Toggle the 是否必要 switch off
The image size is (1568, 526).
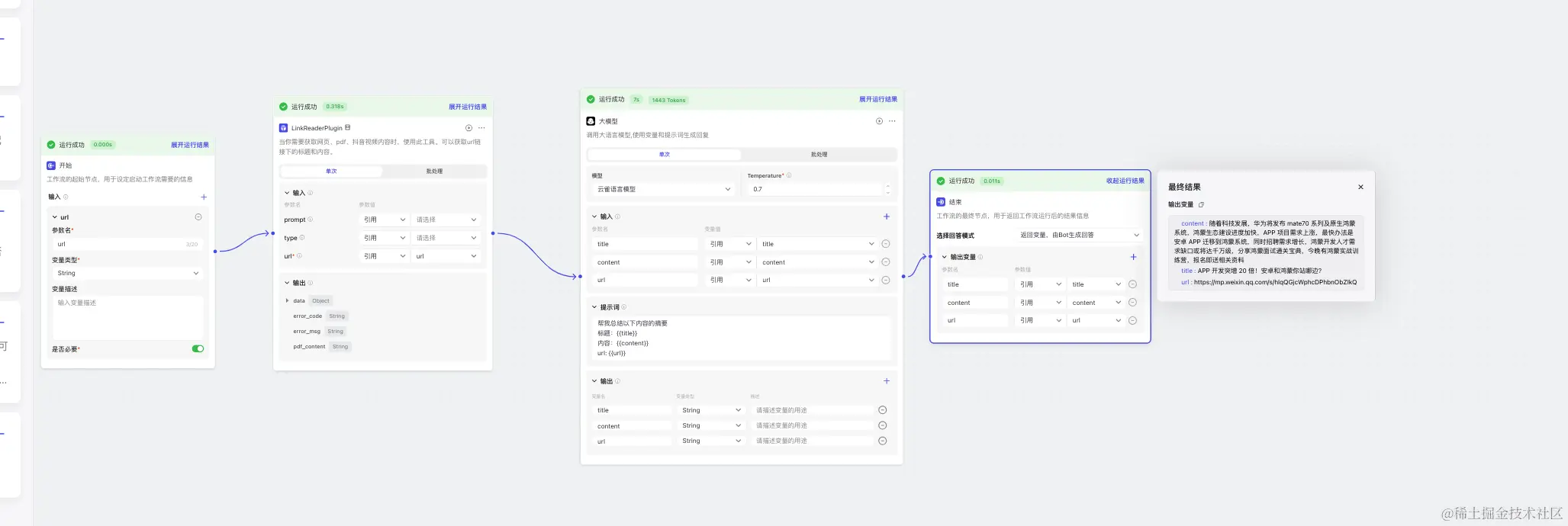click(198, 348)
